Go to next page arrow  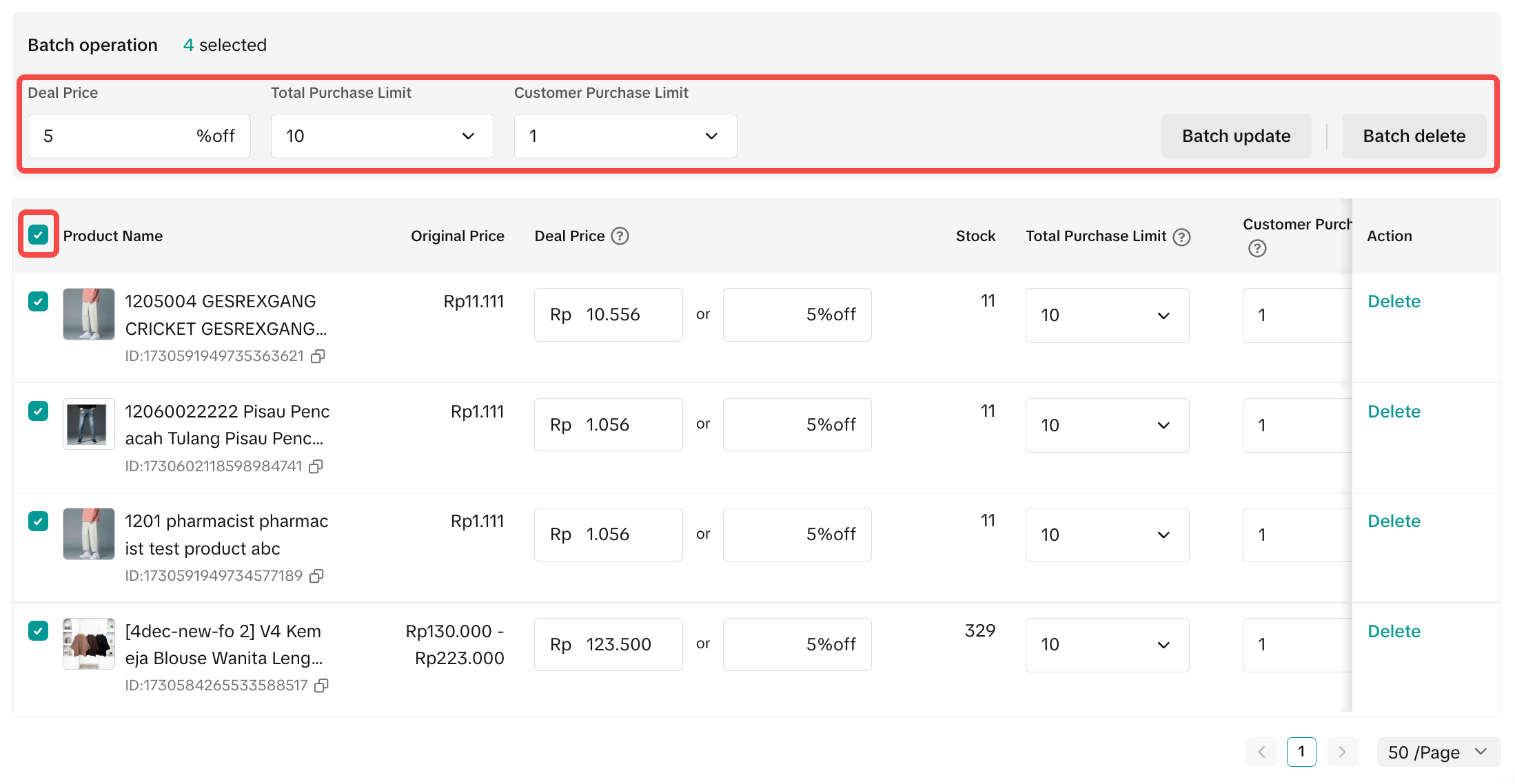[x=1341, y=752]
